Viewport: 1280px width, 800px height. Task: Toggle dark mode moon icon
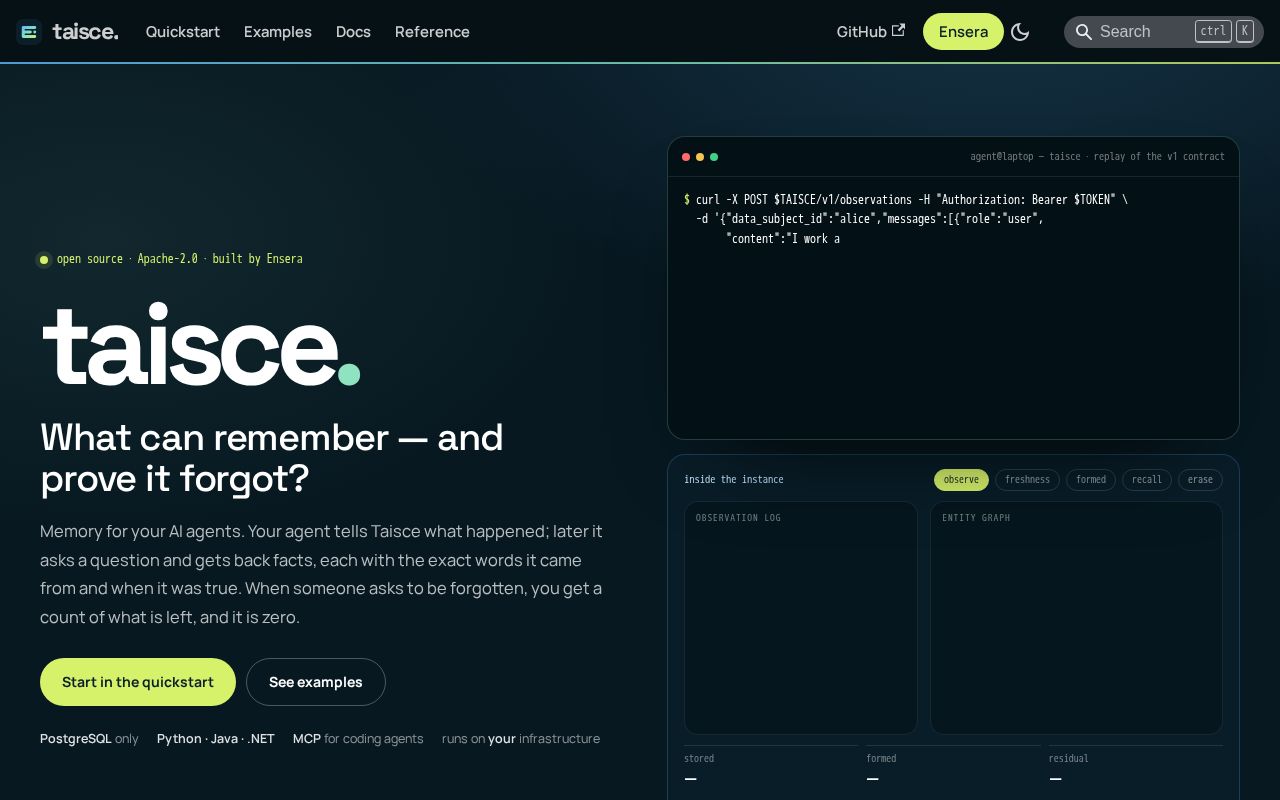click(x=1020, y=32)
